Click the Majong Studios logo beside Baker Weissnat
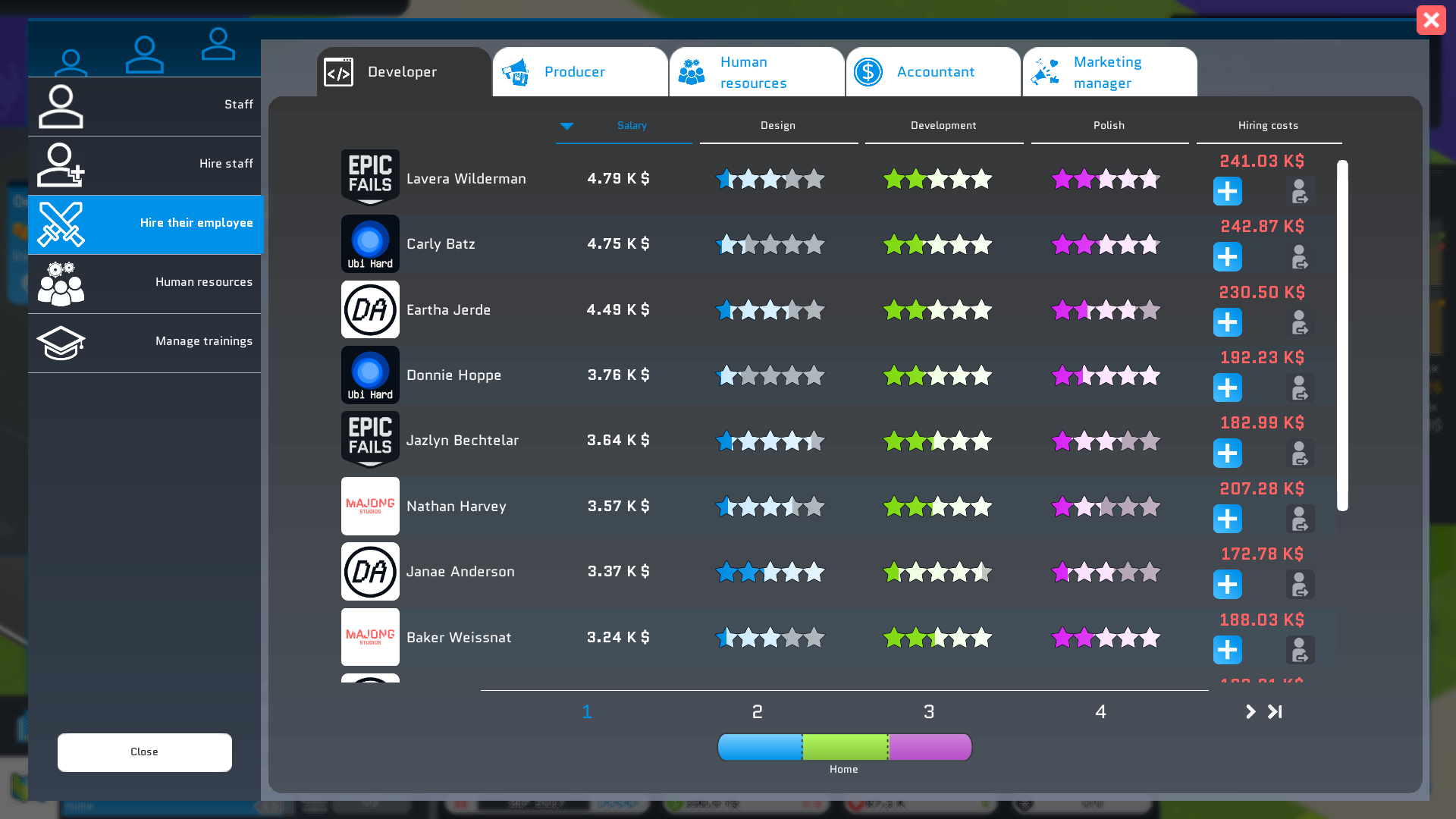 [x=370, y=637]
